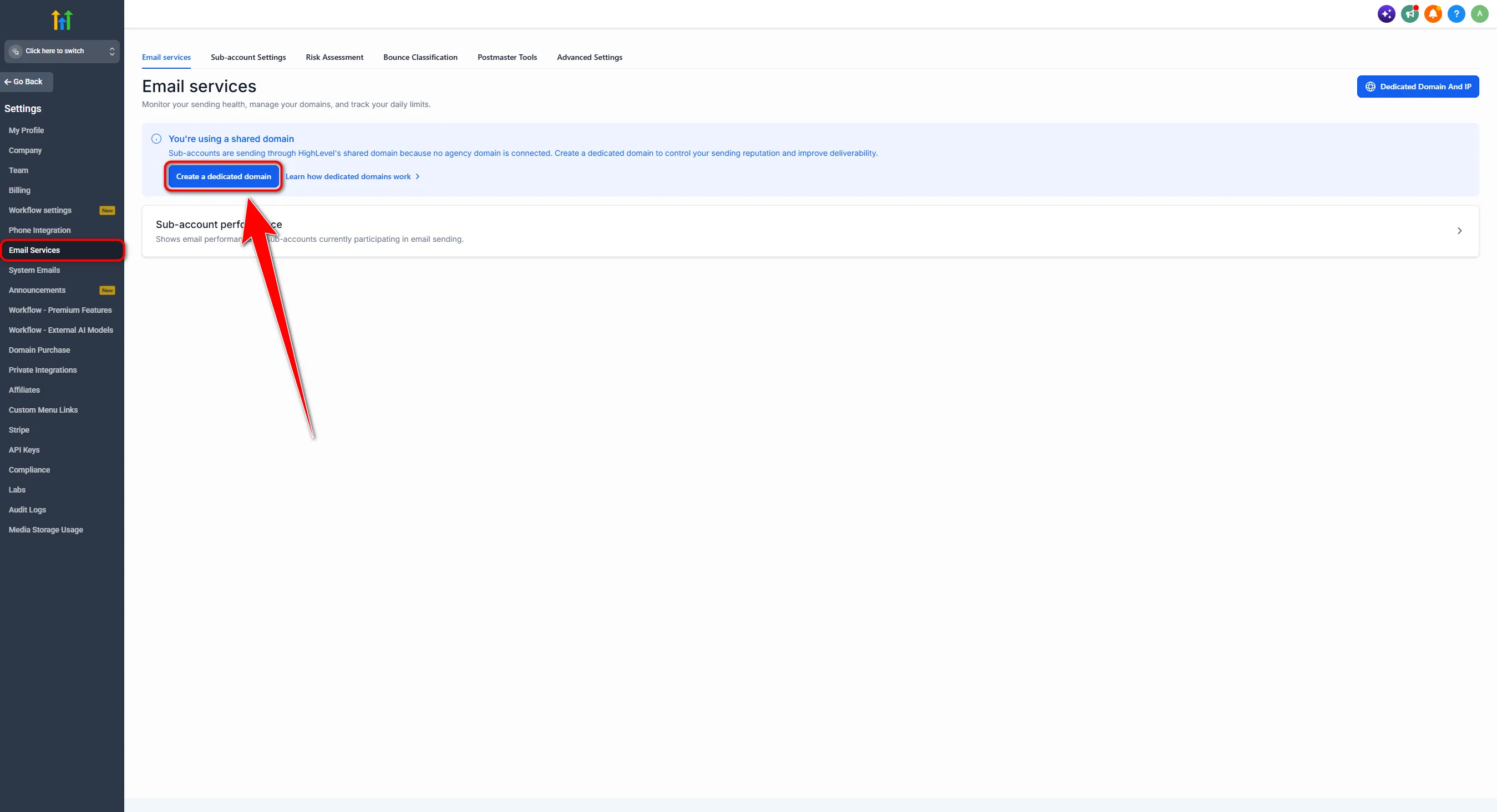
Task: Open the Click here to switch dropdown
Action: [x=62, y=51]
